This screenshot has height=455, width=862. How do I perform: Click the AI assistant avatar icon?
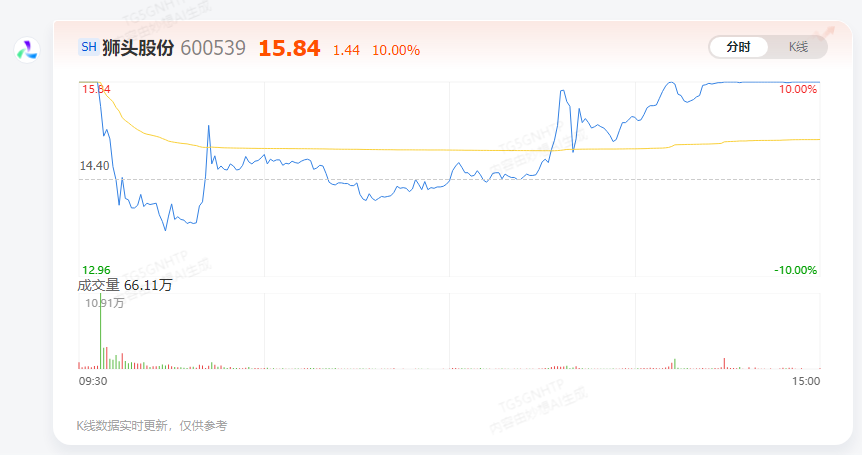(27, 48)
